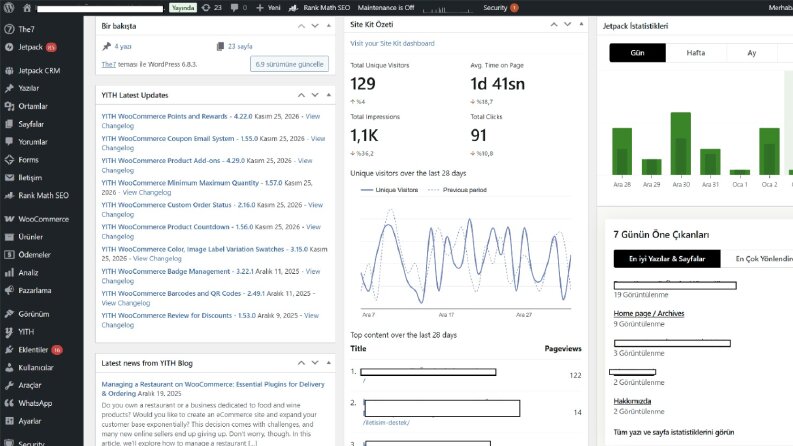793x446 pixels.
Task: Click The7 sidebar icon
Action: pyautogui.click(x=9, y=29)
